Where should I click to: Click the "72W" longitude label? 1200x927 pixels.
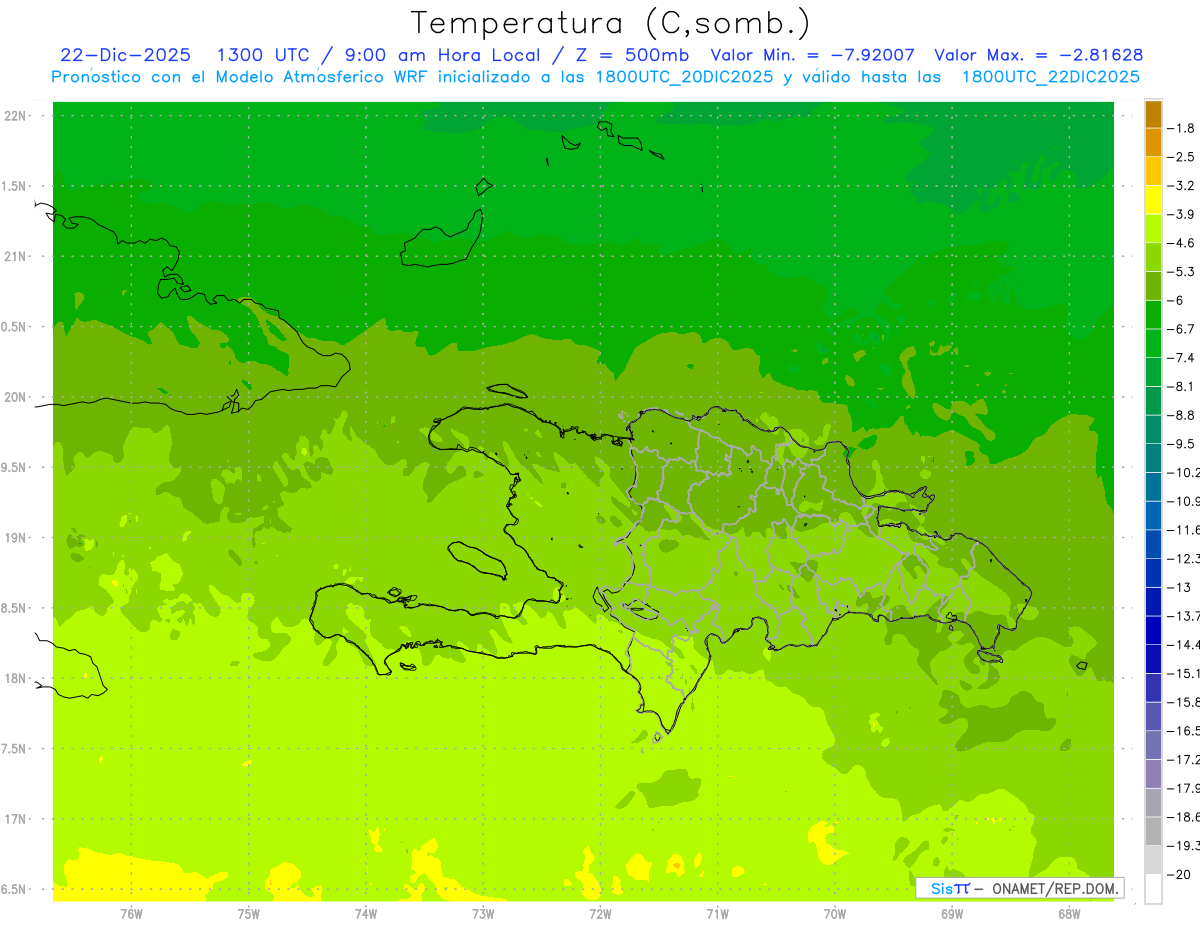click(600, 913)
